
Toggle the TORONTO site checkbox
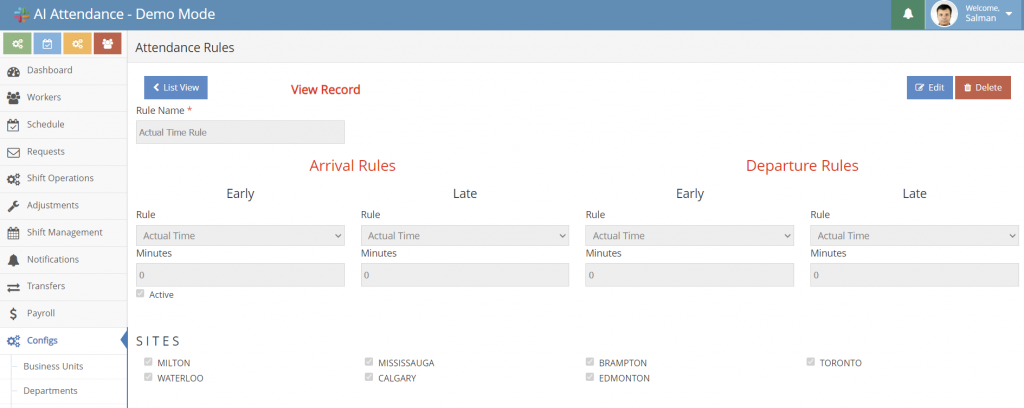(x=811, y=362)
